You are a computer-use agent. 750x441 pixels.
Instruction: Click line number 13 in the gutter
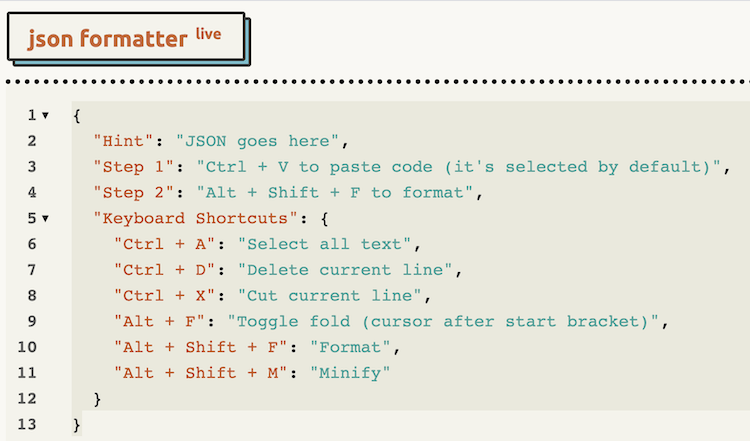[27, 425]
